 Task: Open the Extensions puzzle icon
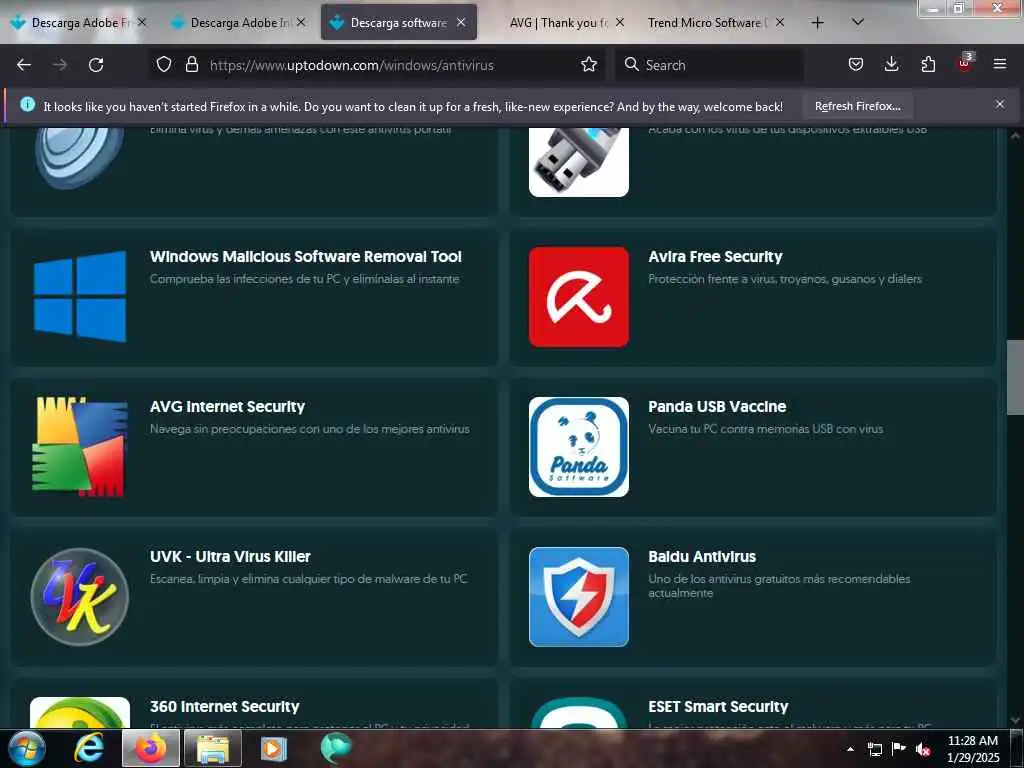[928, 65]
